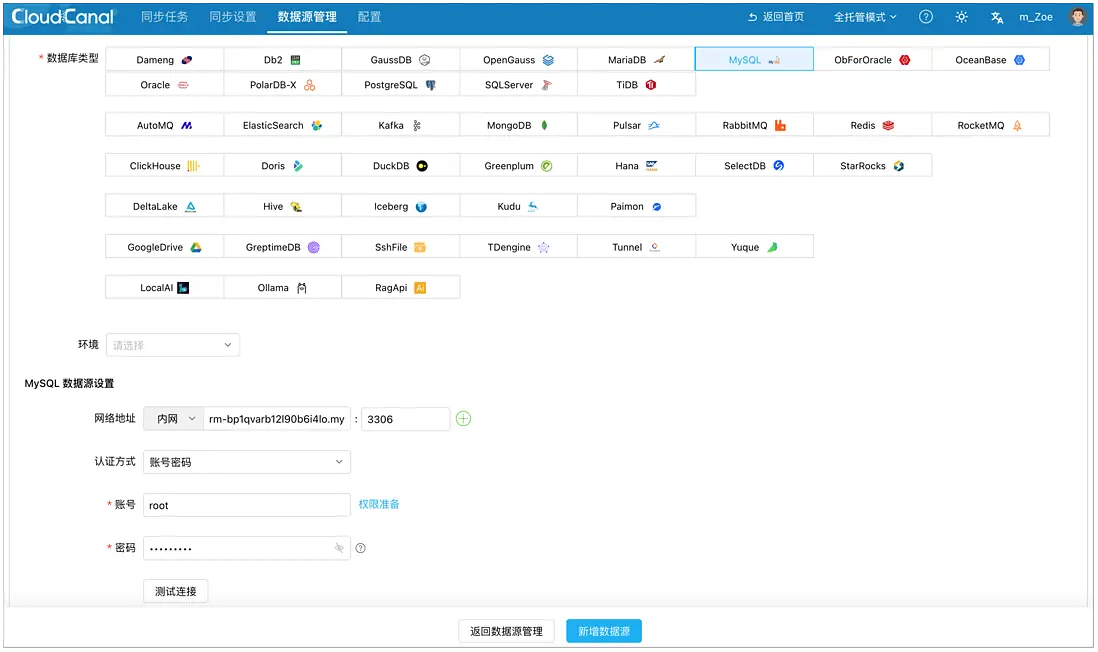1098x652 pixels.
Task: Switch to the 同步任务 tab
Action: [x=165, y=17]
